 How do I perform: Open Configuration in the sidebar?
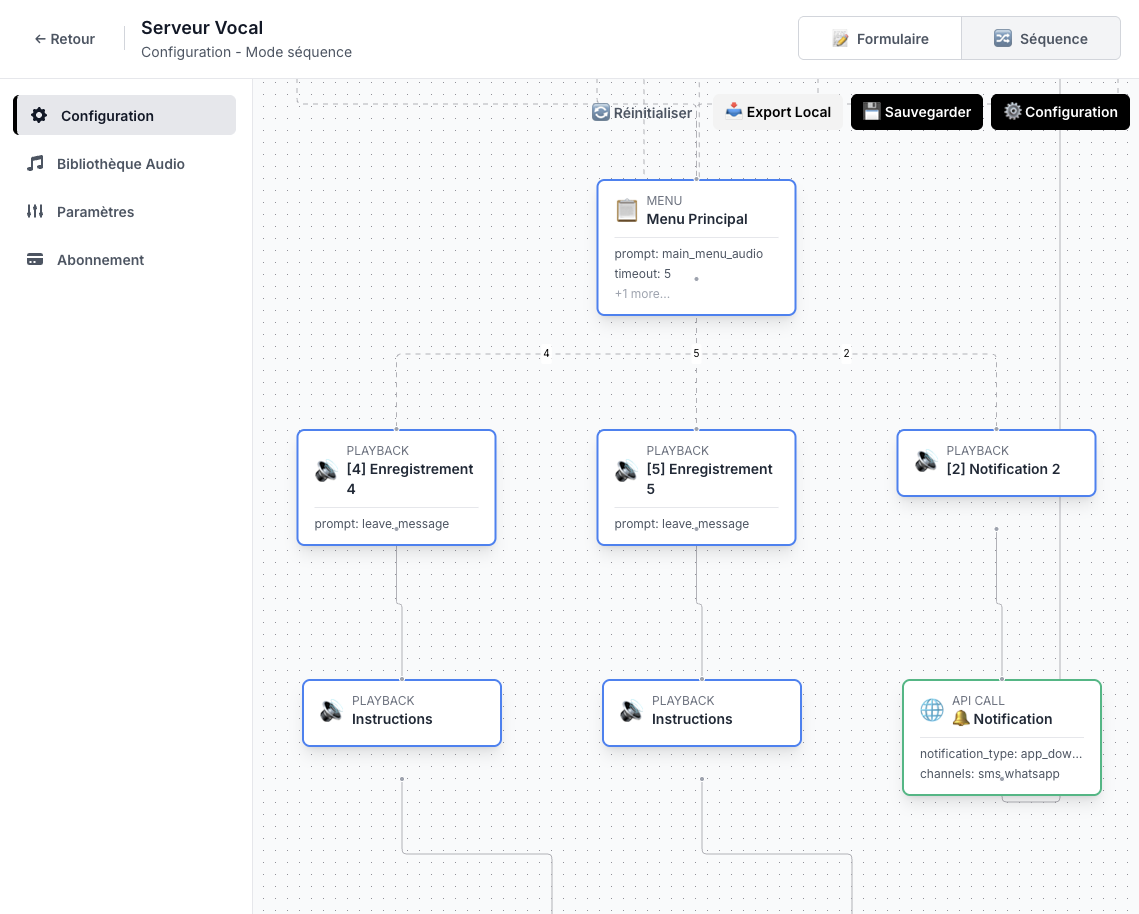pyautogui.click(x=125, y=115)
